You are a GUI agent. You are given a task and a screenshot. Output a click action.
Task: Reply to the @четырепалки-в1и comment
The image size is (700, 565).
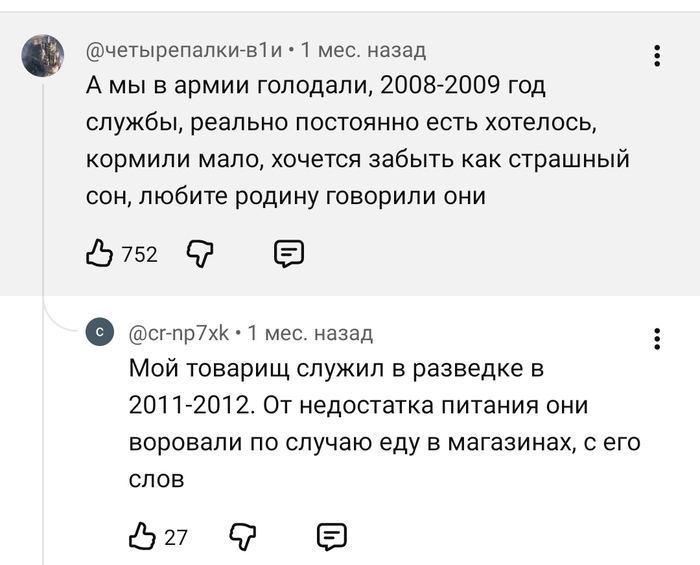[288, 255]
